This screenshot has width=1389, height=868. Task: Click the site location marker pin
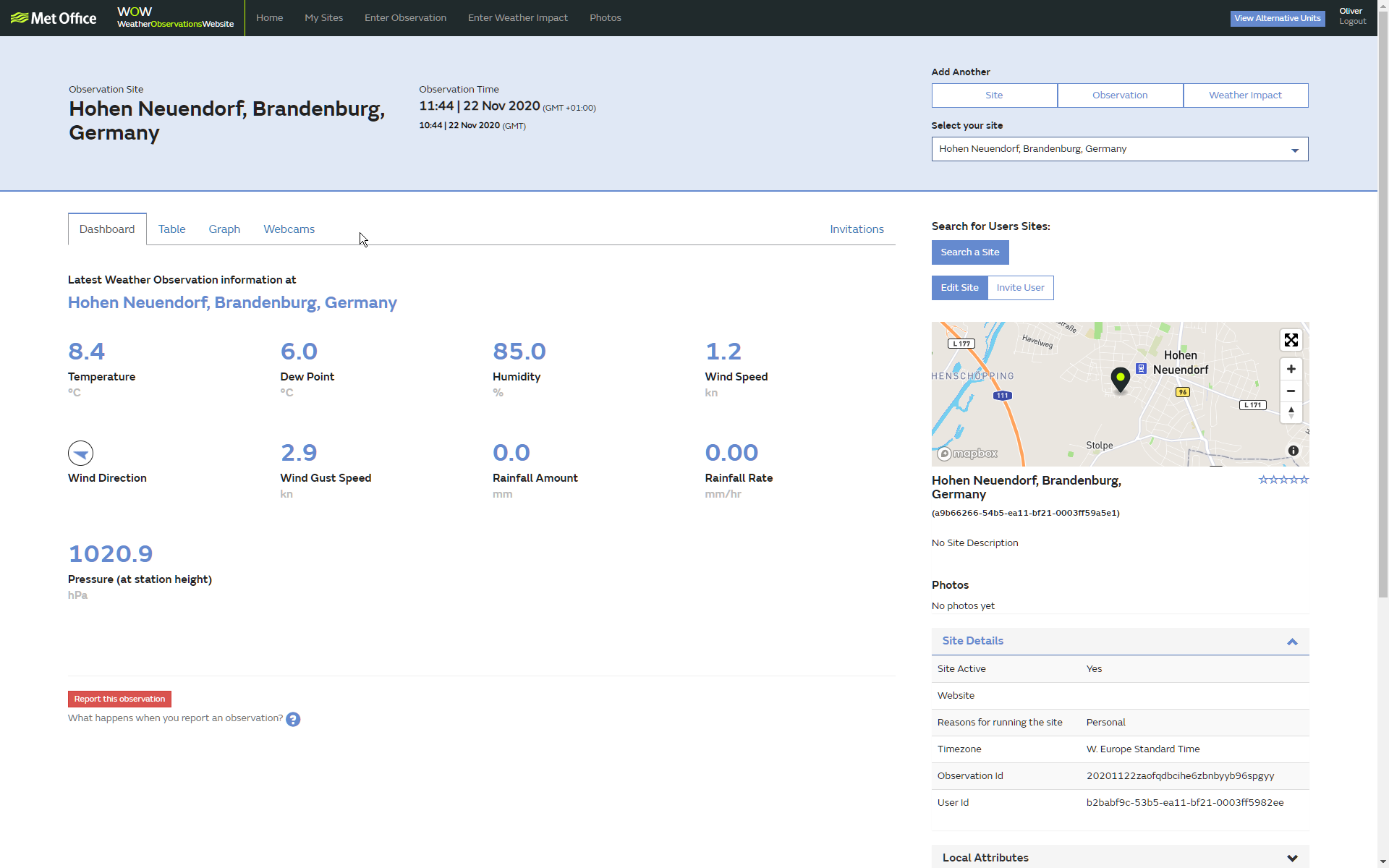click(x=1120, y=378)
